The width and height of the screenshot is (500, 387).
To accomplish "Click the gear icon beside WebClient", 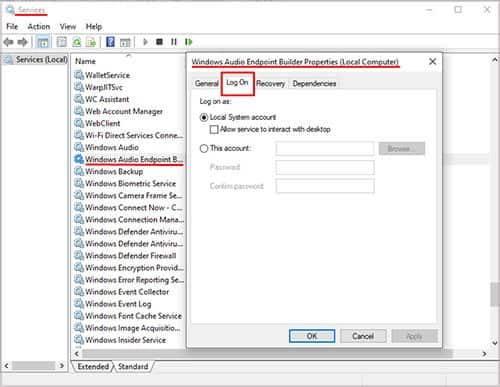I will (79, 123).
